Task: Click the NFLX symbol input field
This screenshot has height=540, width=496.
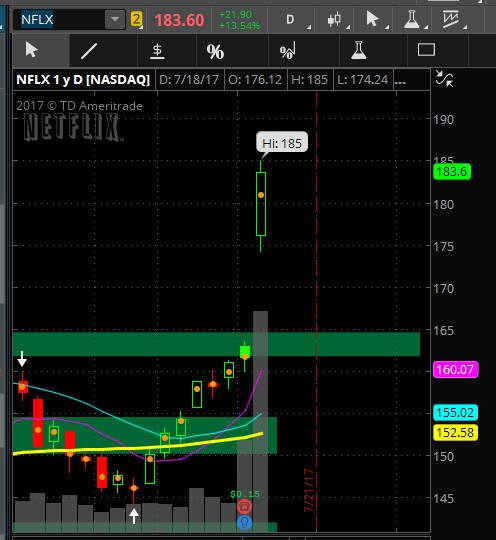Action: point(59,19)
